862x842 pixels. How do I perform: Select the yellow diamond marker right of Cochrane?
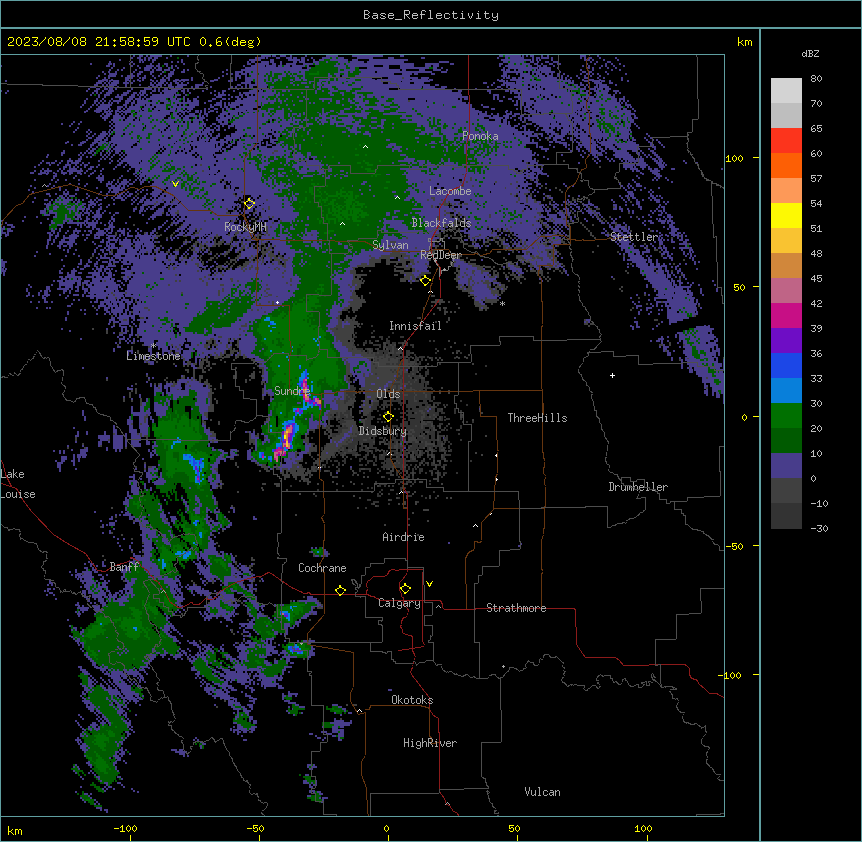pos(340,590)
